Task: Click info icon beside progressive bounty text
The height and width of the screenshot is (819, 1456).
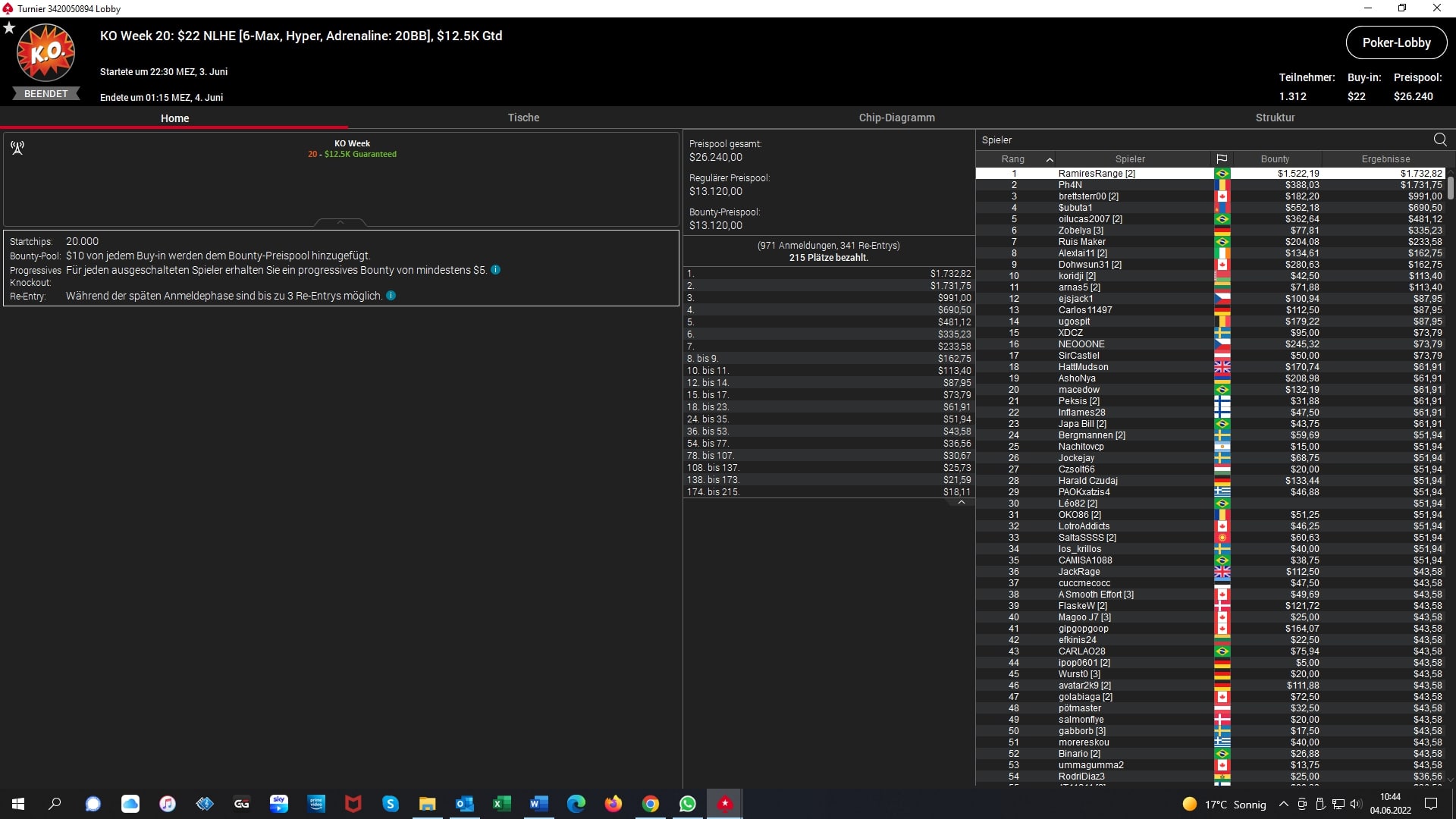Action: click(x=495, y=270)
